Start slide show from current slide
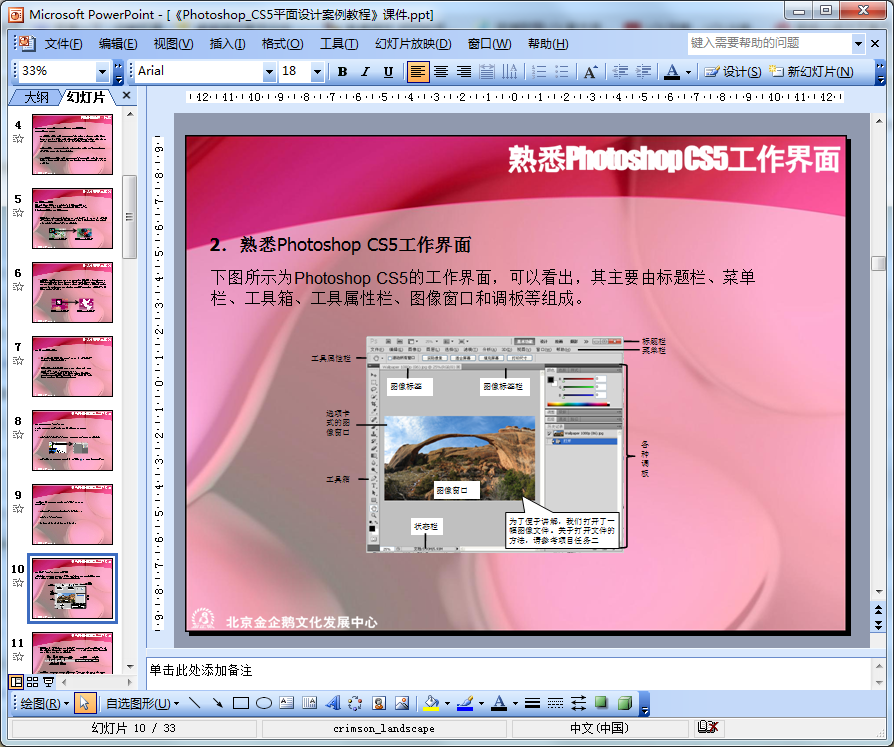 click(48, 682)
